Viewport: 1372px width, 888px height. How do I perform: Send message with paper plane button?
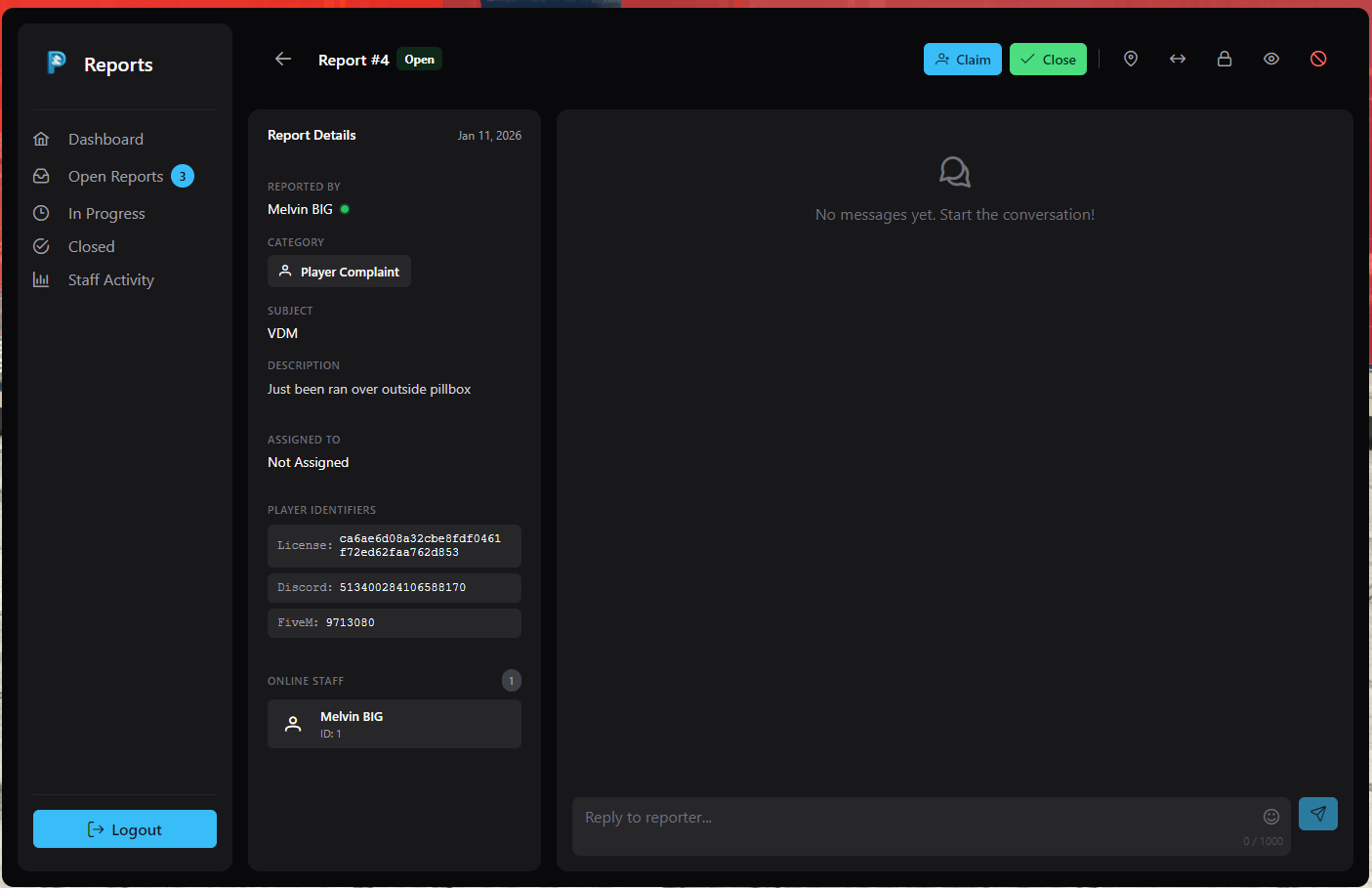pos(1318,814)
